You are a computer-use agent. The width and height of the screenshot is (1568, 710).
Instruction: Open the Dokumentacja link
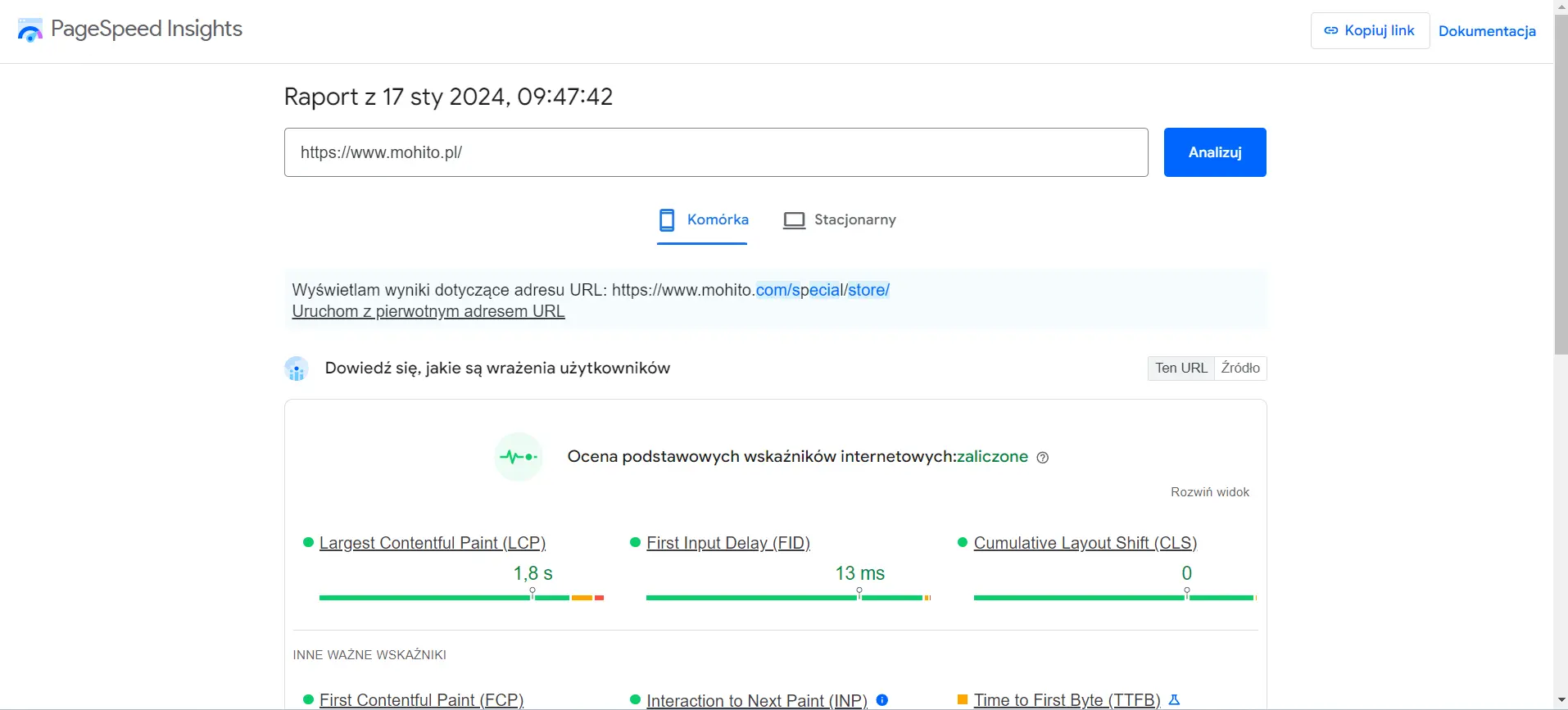pyautogui.click(x=1487, y=31)
